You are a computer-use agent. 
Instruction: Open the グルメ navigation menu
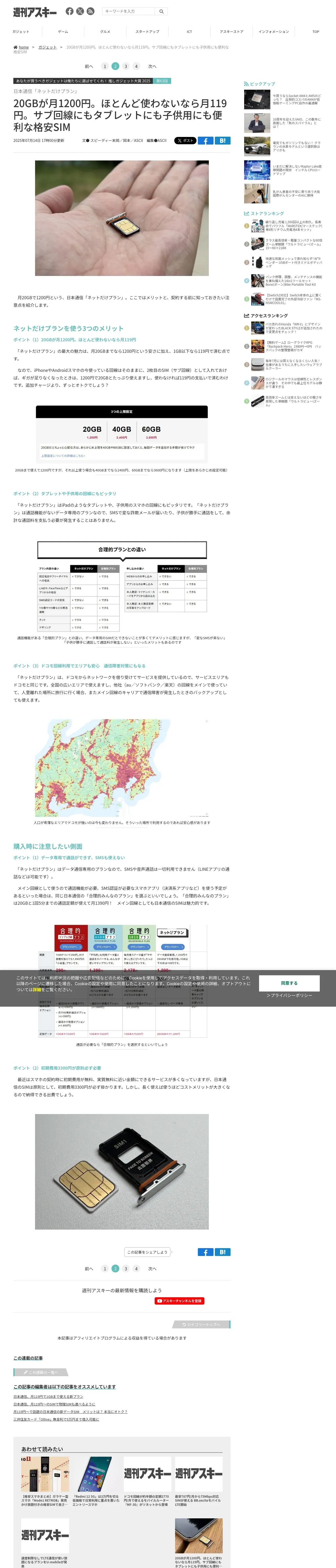[x=105, y=32]
